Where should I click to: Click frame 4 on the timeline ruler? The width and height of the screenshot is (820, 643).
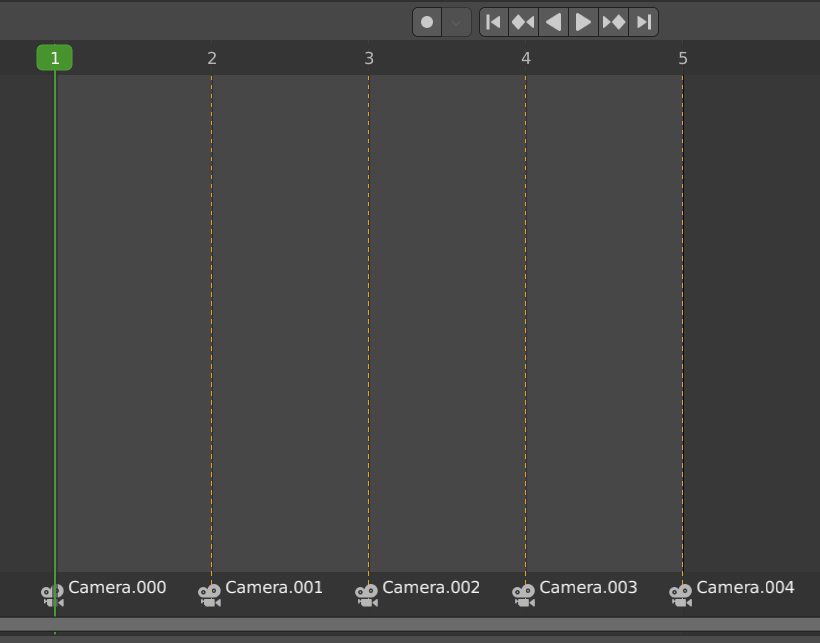(x=526, y=57)
